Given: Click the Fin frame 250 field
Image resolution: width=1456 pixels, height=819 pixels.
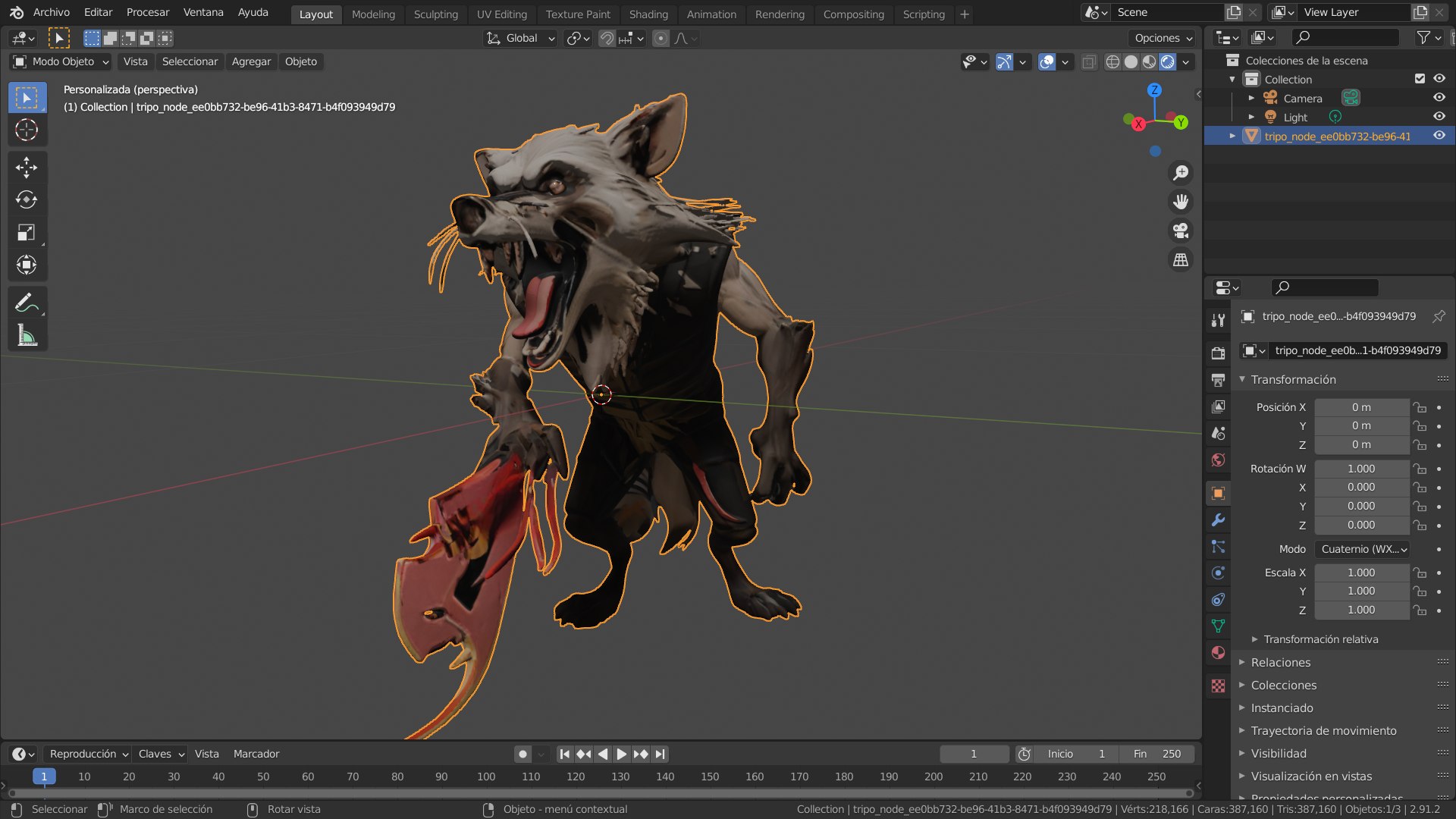Looking at the screenshot, I should (1158, 754).
